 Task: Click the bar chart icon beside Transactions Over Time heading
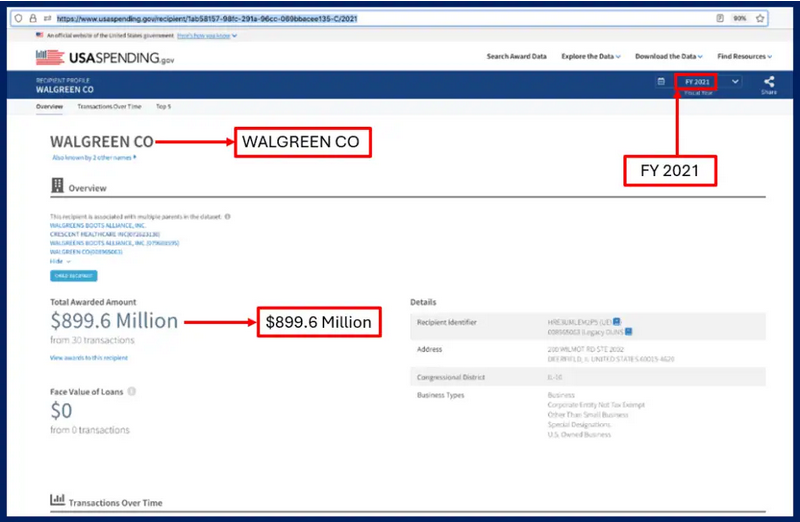(x=57, y=499)
